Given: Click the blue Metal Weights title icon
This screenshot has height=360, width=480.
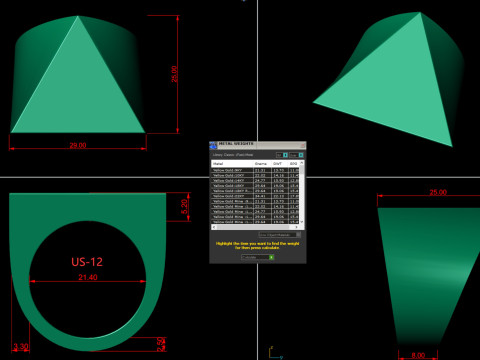Looking at the screenshot, I should pos(213,145).
